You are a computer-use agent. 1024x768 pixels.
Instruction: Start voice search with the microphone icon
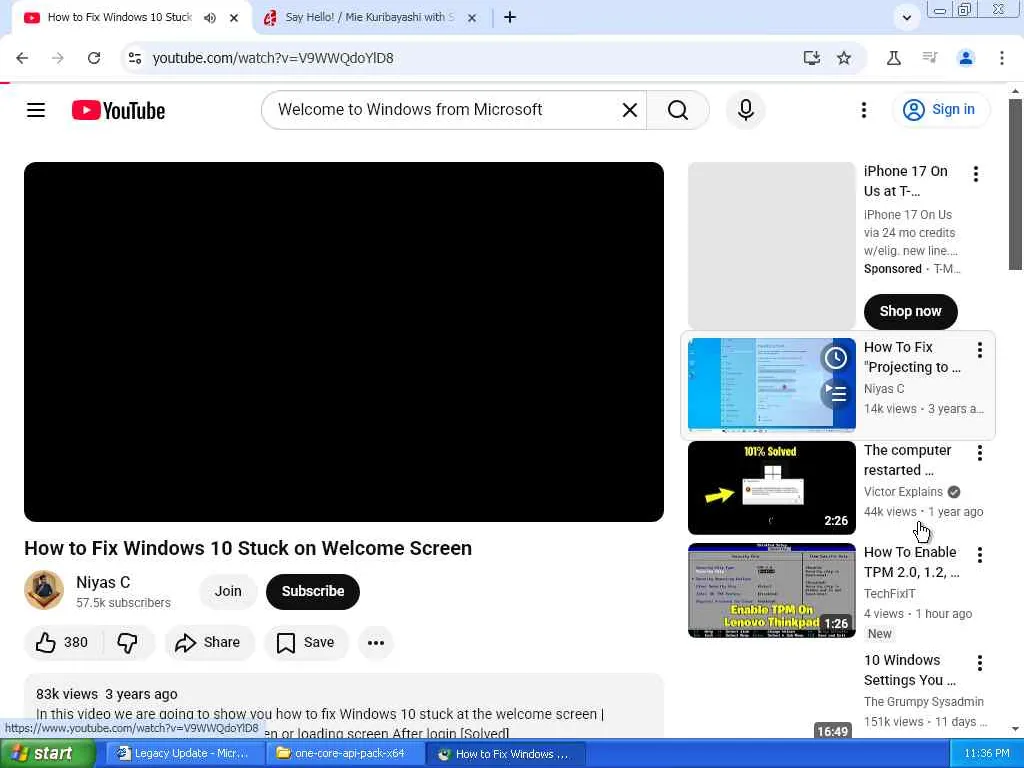[746, 110]
